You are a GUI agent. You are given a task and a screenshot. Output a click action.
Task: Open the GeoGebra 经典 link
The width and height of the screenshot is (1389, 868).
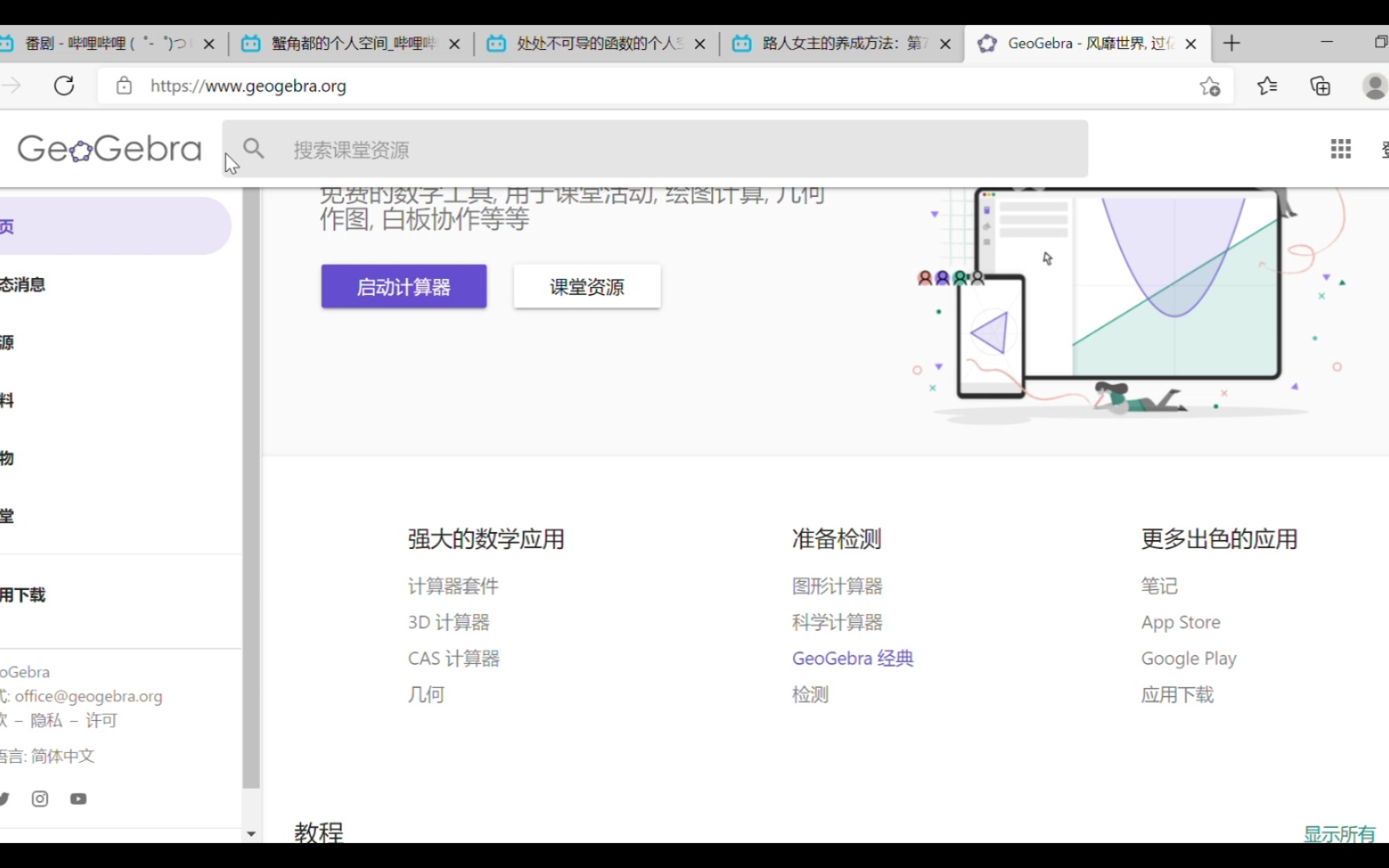tap(853, 658)
